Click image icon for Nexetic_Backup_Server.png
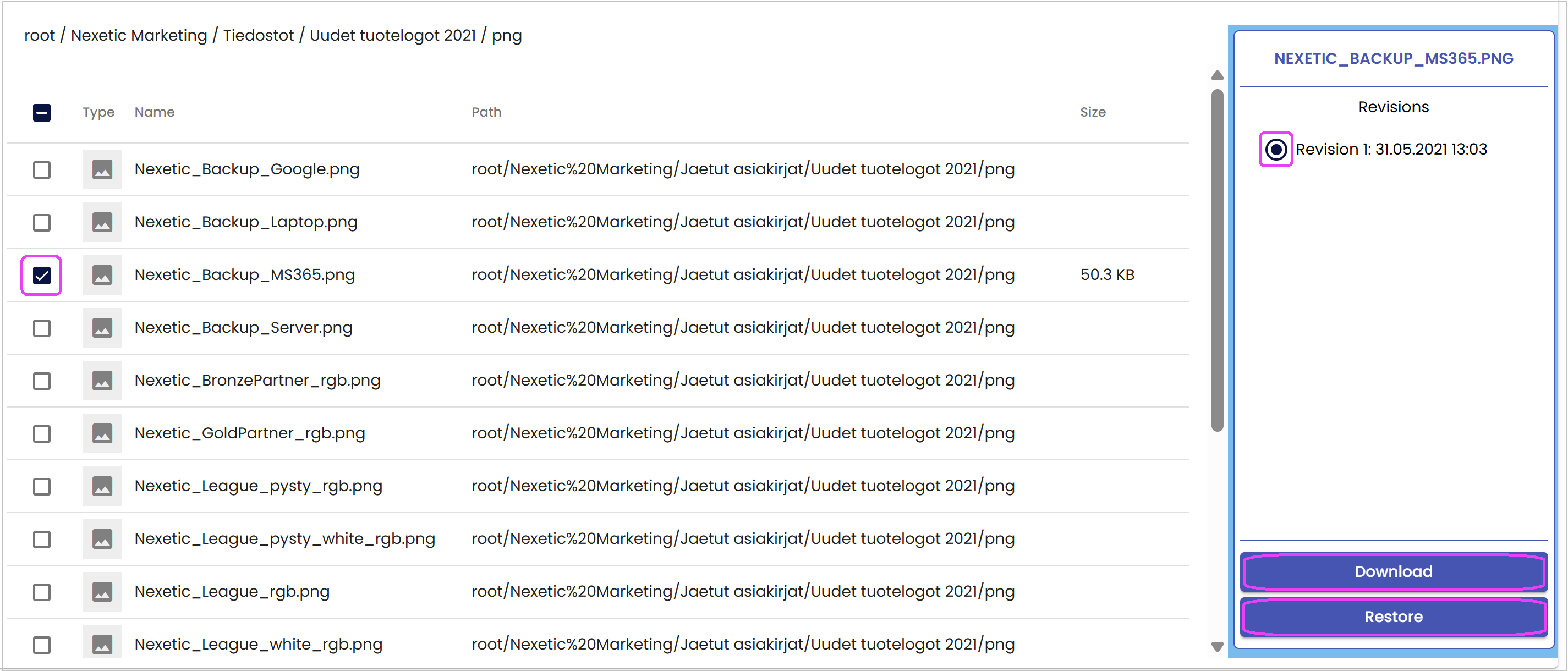The width and height of the screenshot is (1568, 671). coord(102,328)
